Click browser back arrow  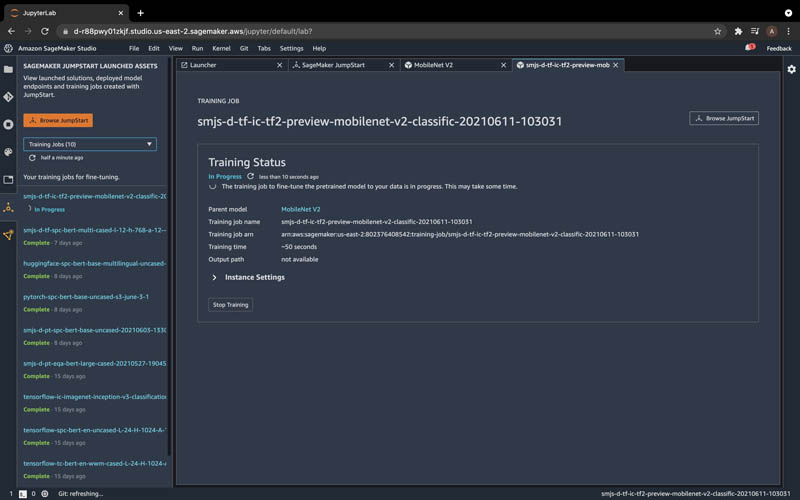(11, 31)
